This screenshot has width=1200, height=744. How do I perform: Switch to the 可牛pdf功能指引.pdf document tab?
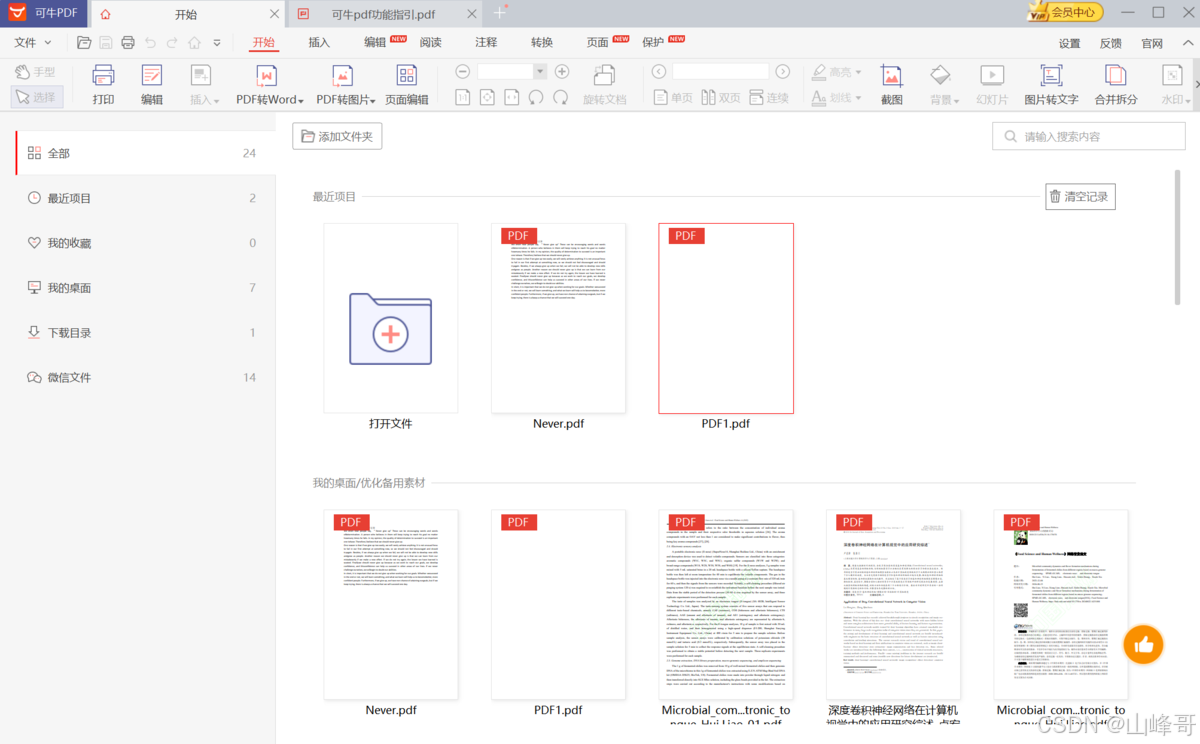[x=386, y=14]
